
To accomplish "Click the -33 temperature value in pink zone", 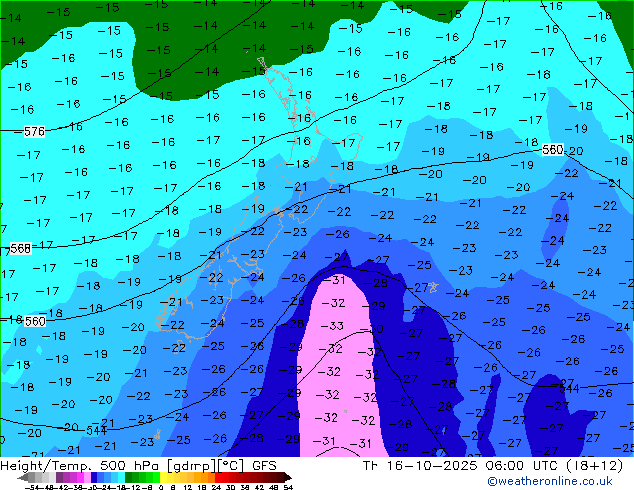I will [332, 325].
